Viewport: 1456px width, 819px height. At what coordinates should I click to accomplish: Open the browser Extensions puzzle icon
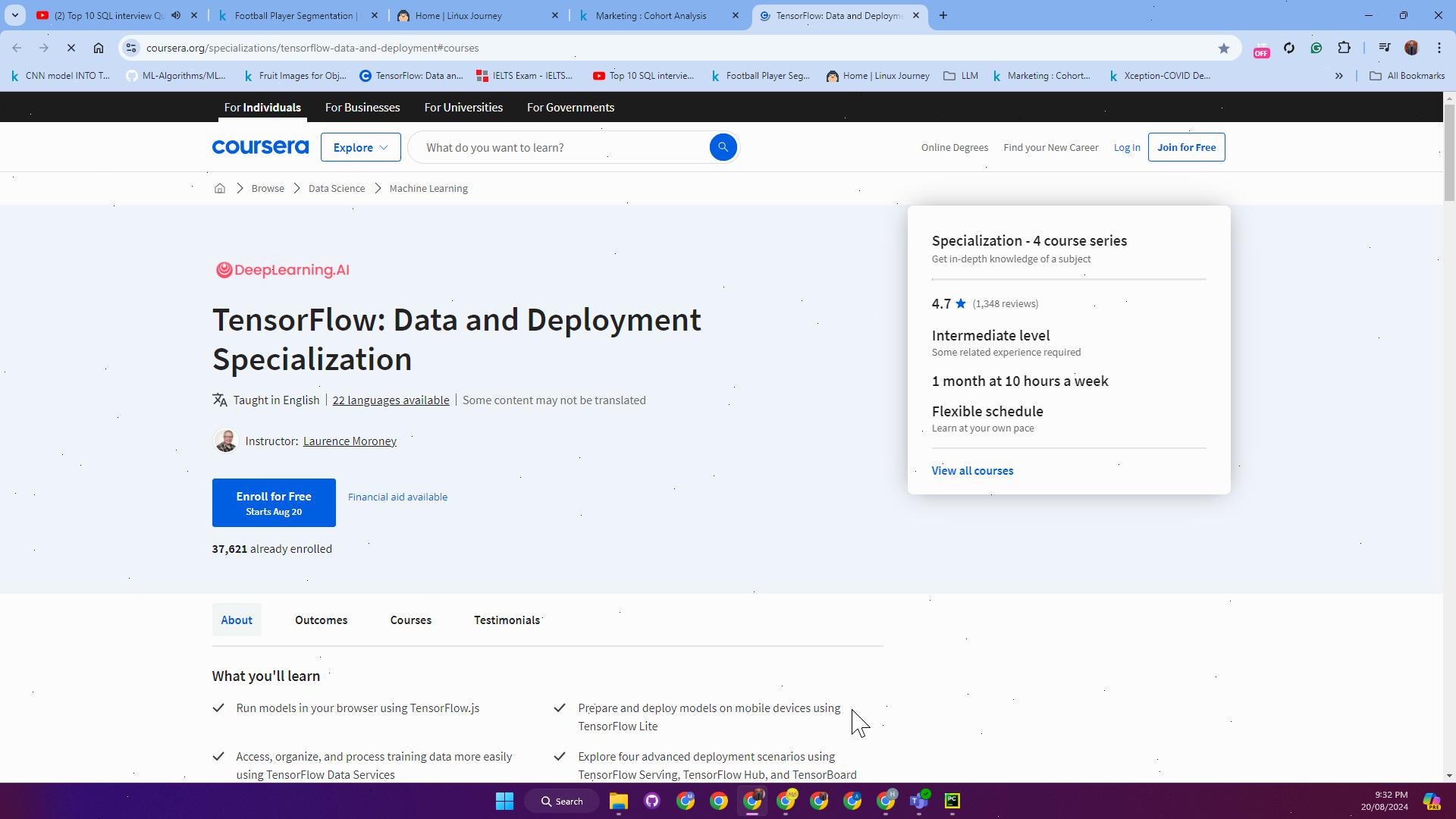click(1344, 48)
